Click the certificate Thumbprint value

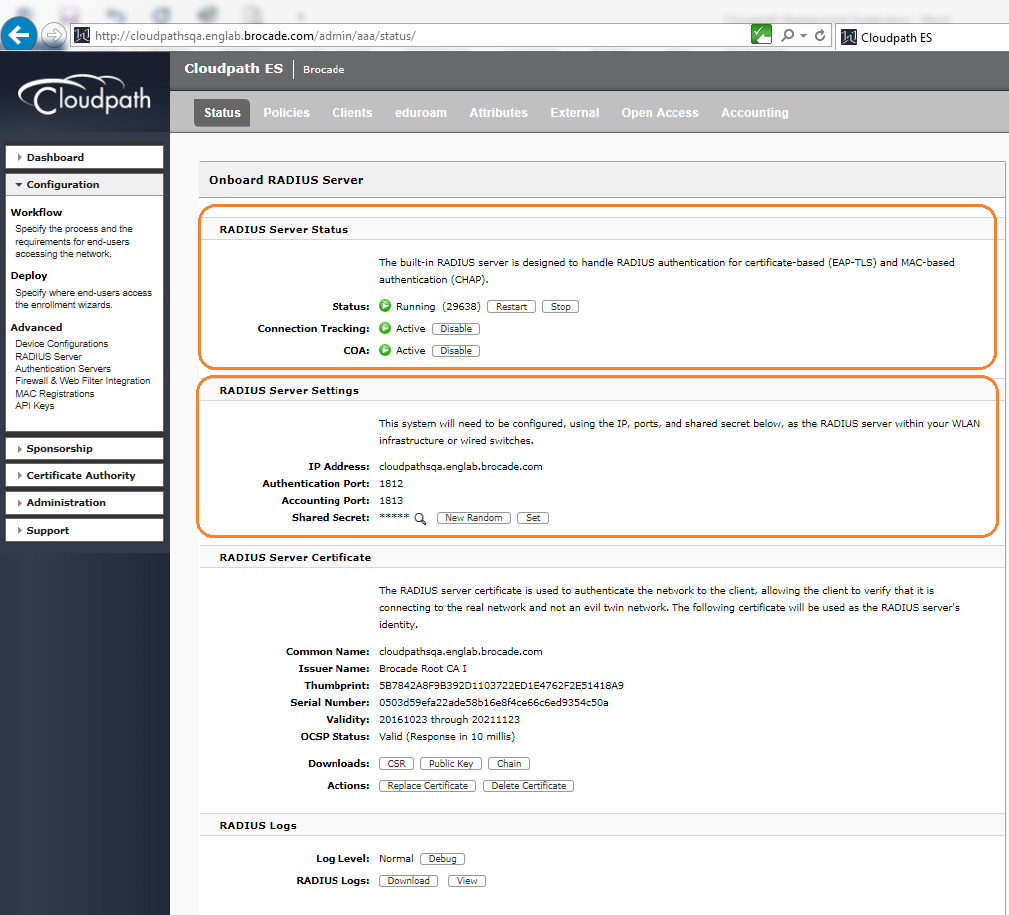click(x=501, y=685)
